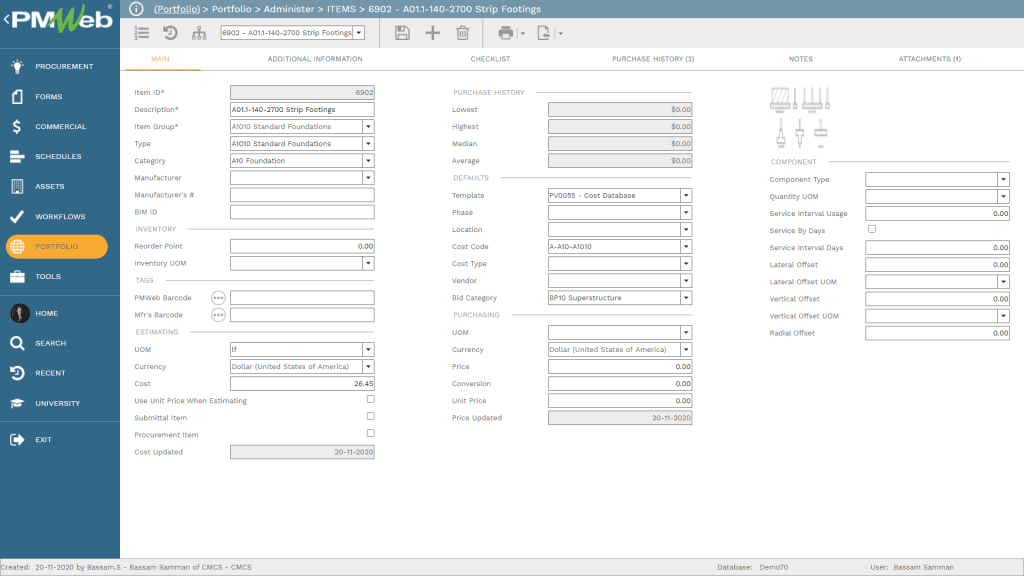This screenshot has width=1024, height=576.
Task: Expand the Item Group dropdown
Action: pos(368,127)
